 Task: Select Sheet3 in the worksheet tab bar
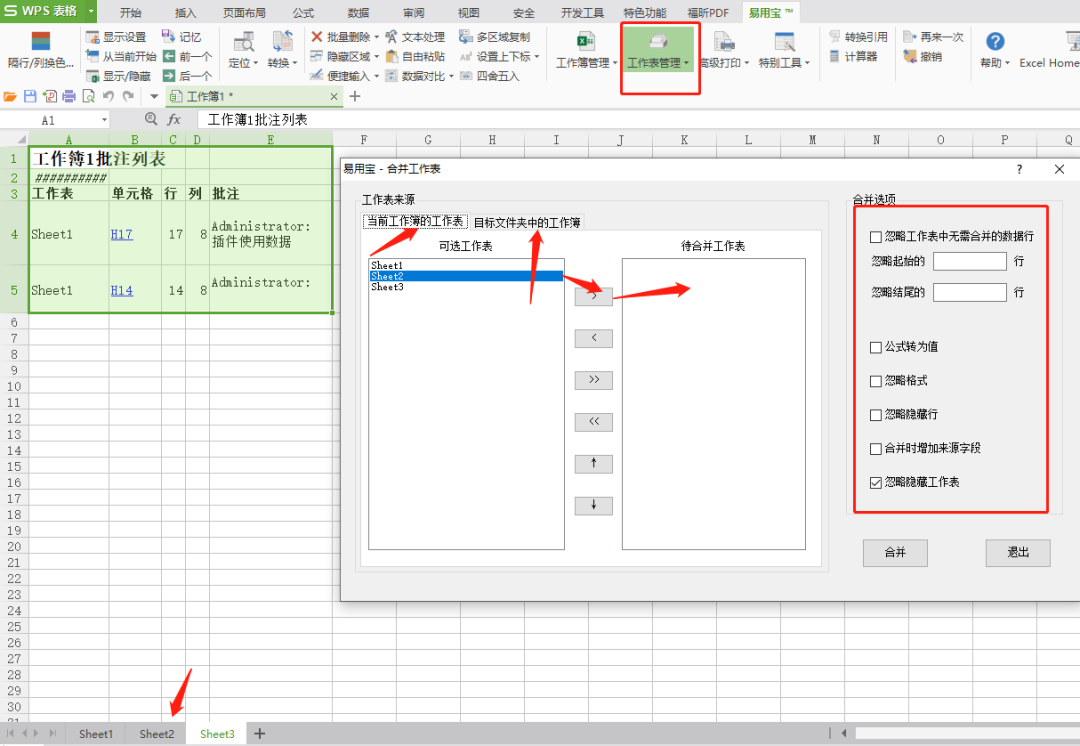(x=216, y=733)
